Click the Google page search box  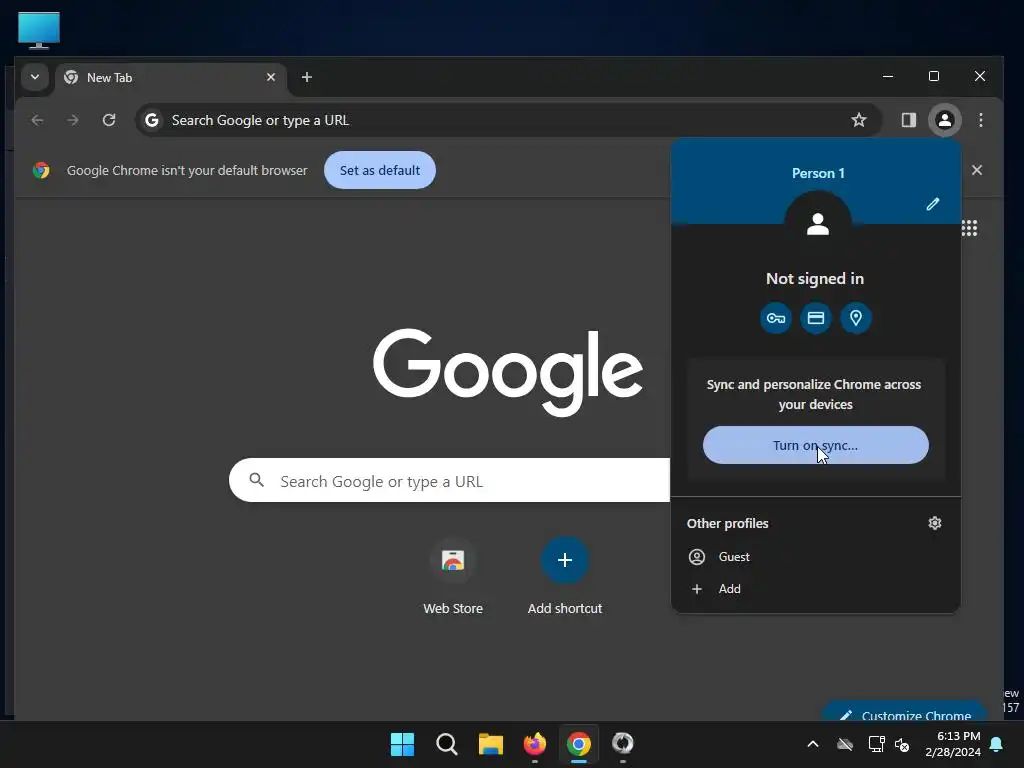pyautogui.click(x=449, y=481)
